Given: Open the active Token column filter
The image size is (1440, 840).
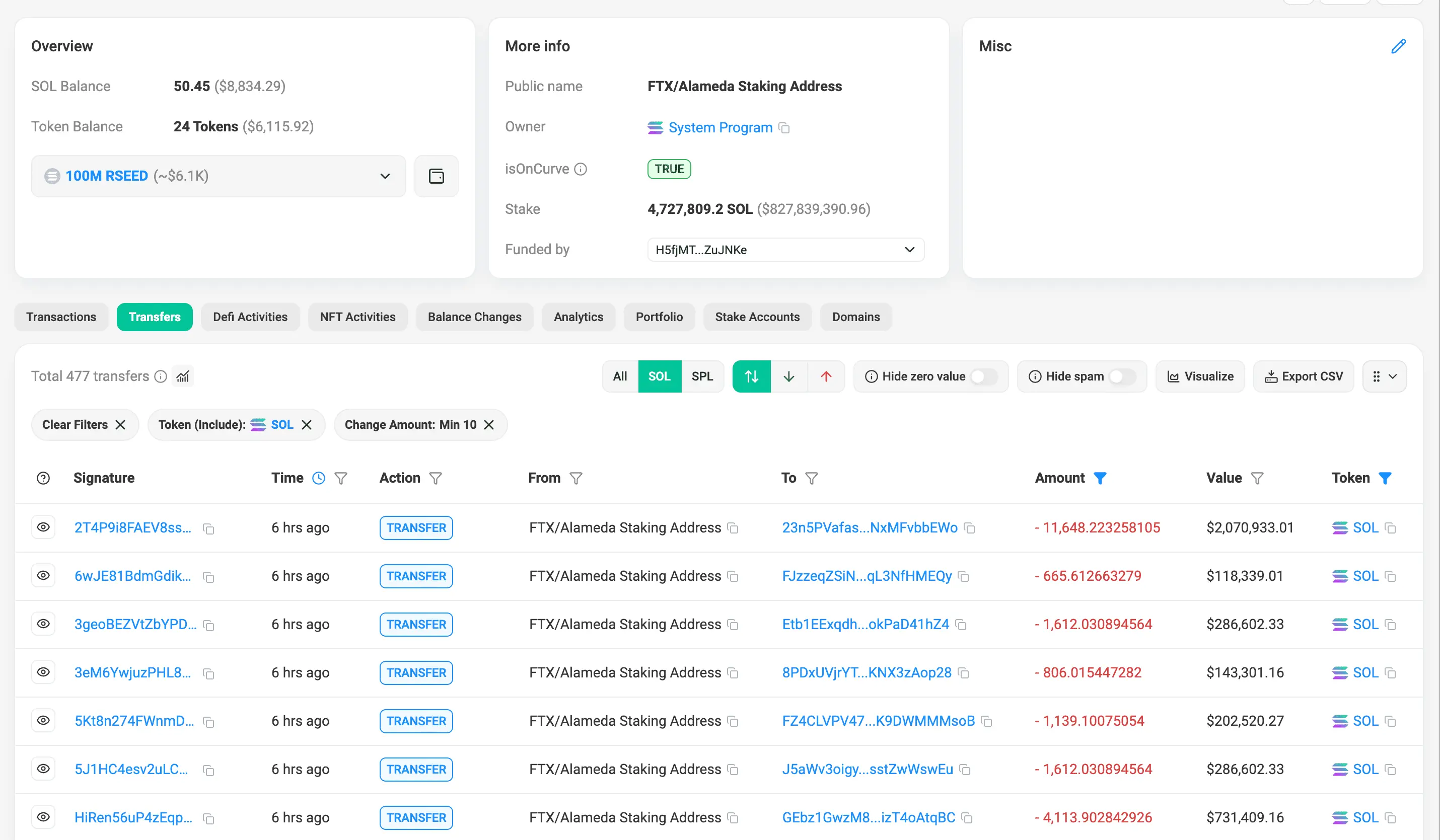Looking at the screenshot, I should click(x=1385, y=478).
